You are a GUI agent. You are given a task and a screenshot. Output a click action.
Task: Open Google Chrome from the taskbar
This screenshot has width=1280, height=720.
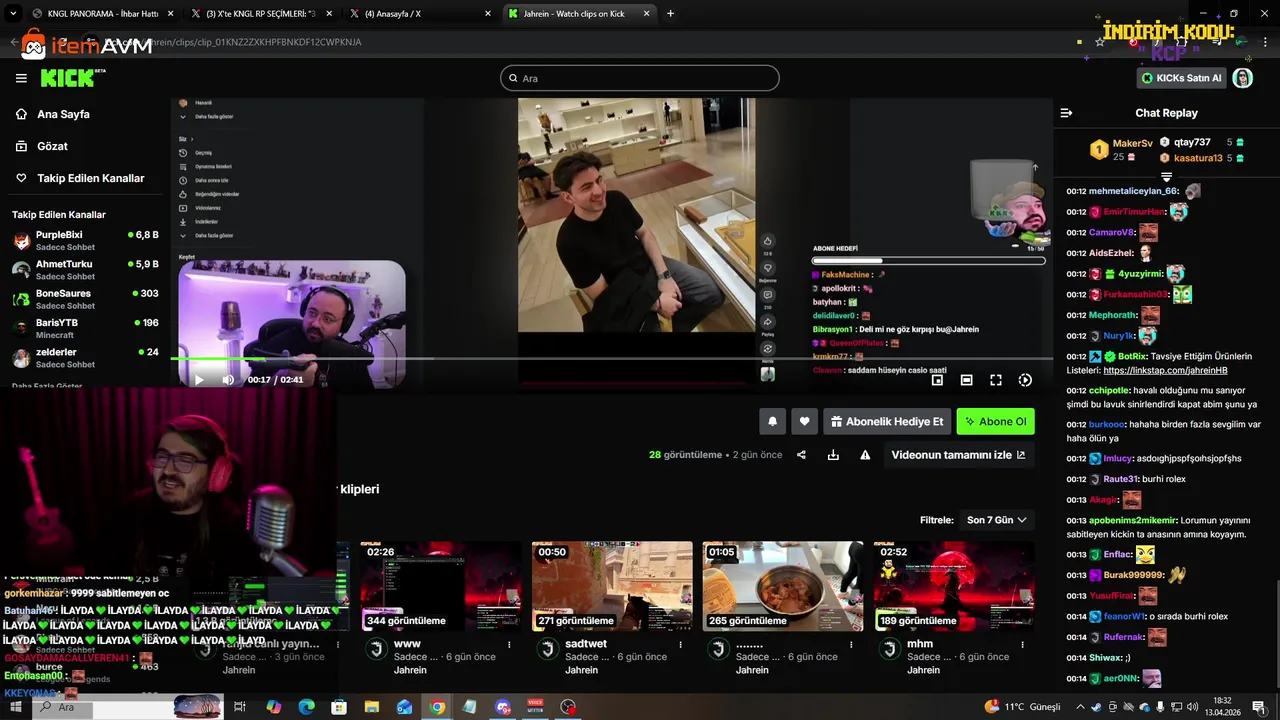437,707
